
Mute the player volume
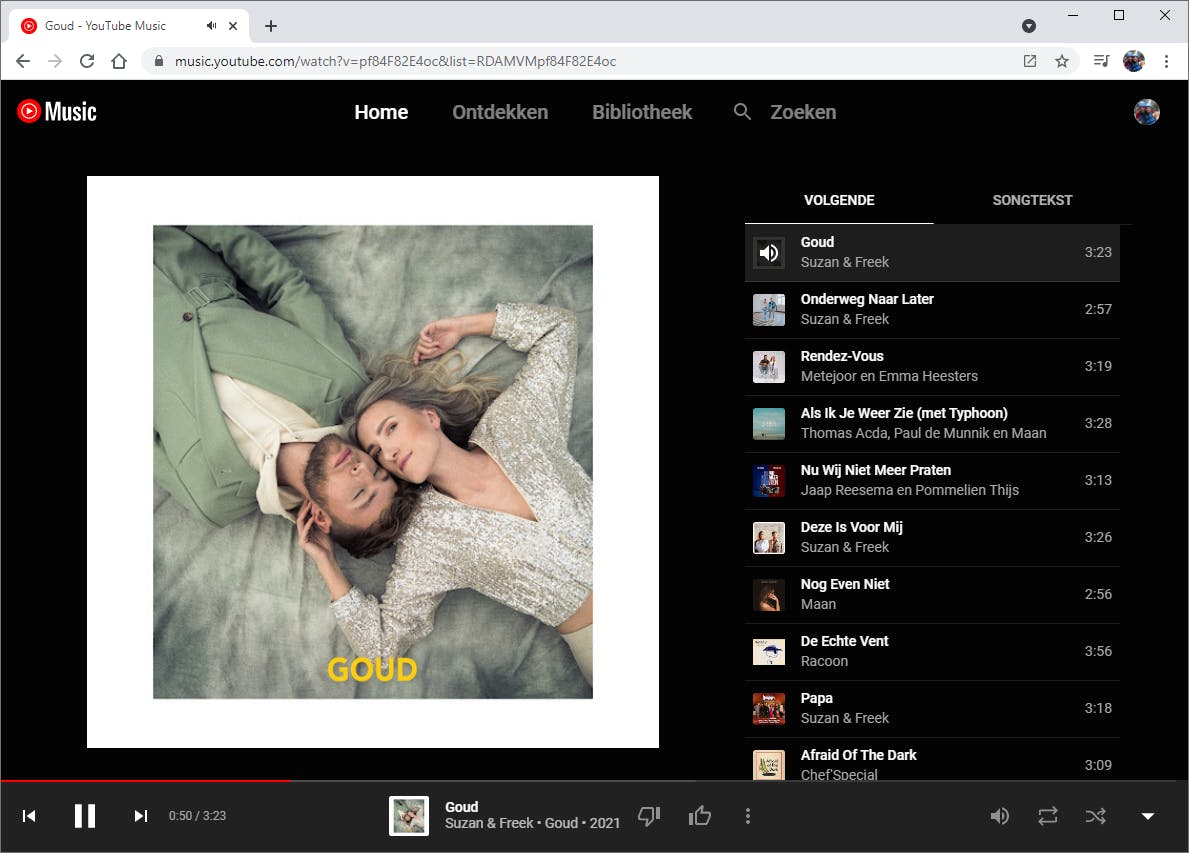[x=999, y=816]
